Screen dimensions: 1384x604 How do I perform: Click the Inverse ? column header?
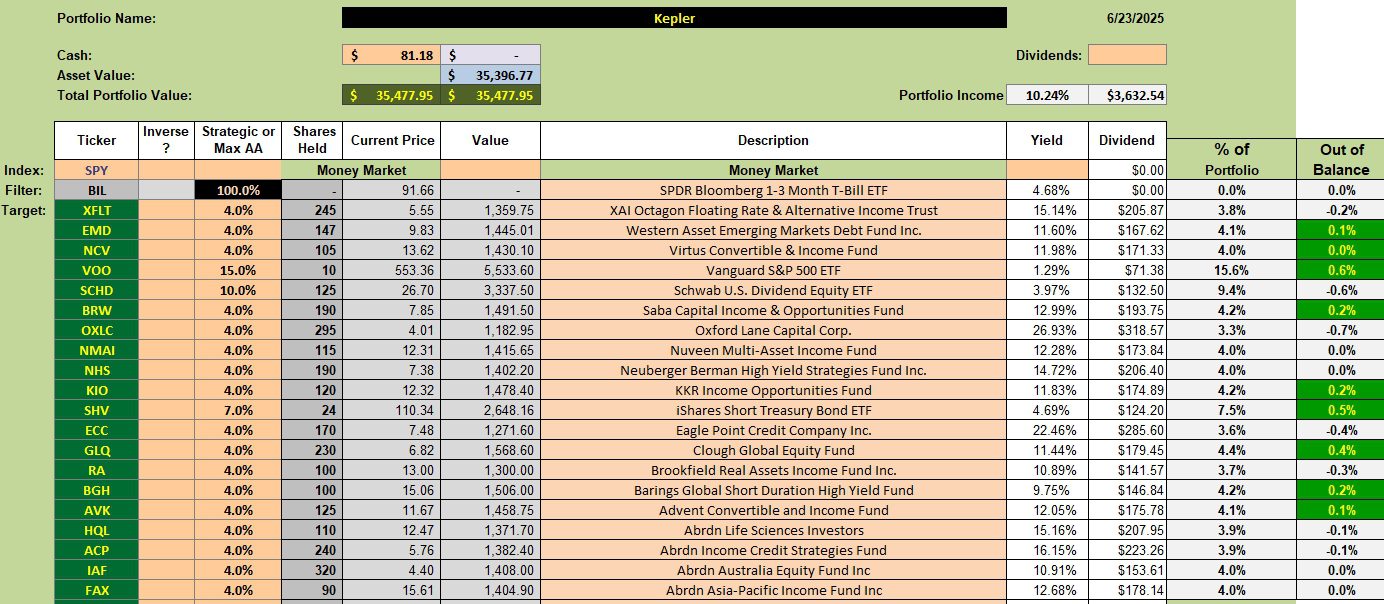click(x=166, y=141)
